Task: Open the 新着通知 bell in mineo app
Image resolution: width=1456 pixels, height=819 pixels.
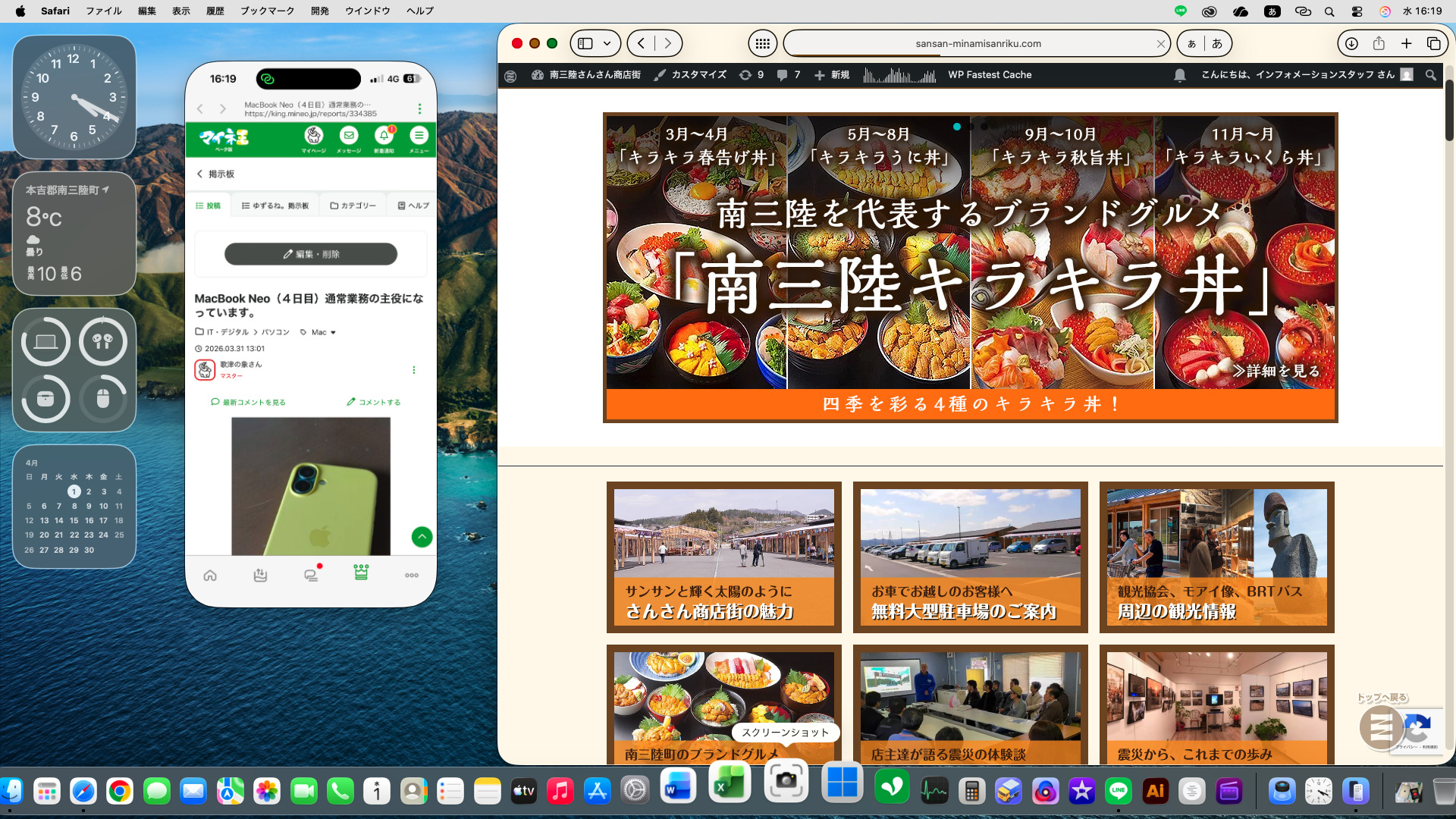Action: pos(384,136)
